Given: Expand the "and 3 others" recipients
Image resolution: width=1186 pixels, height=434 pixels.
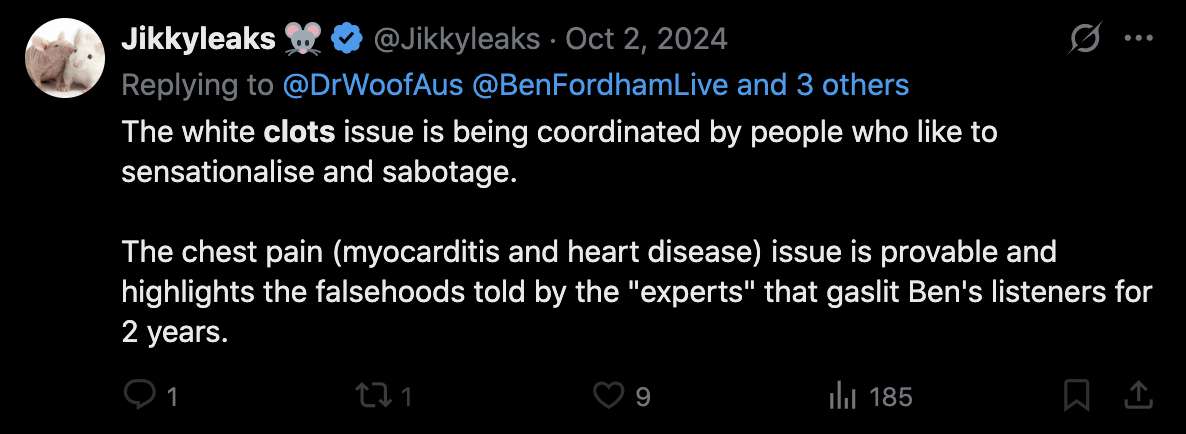Looking at the screenshot, I should pos(823,85).
